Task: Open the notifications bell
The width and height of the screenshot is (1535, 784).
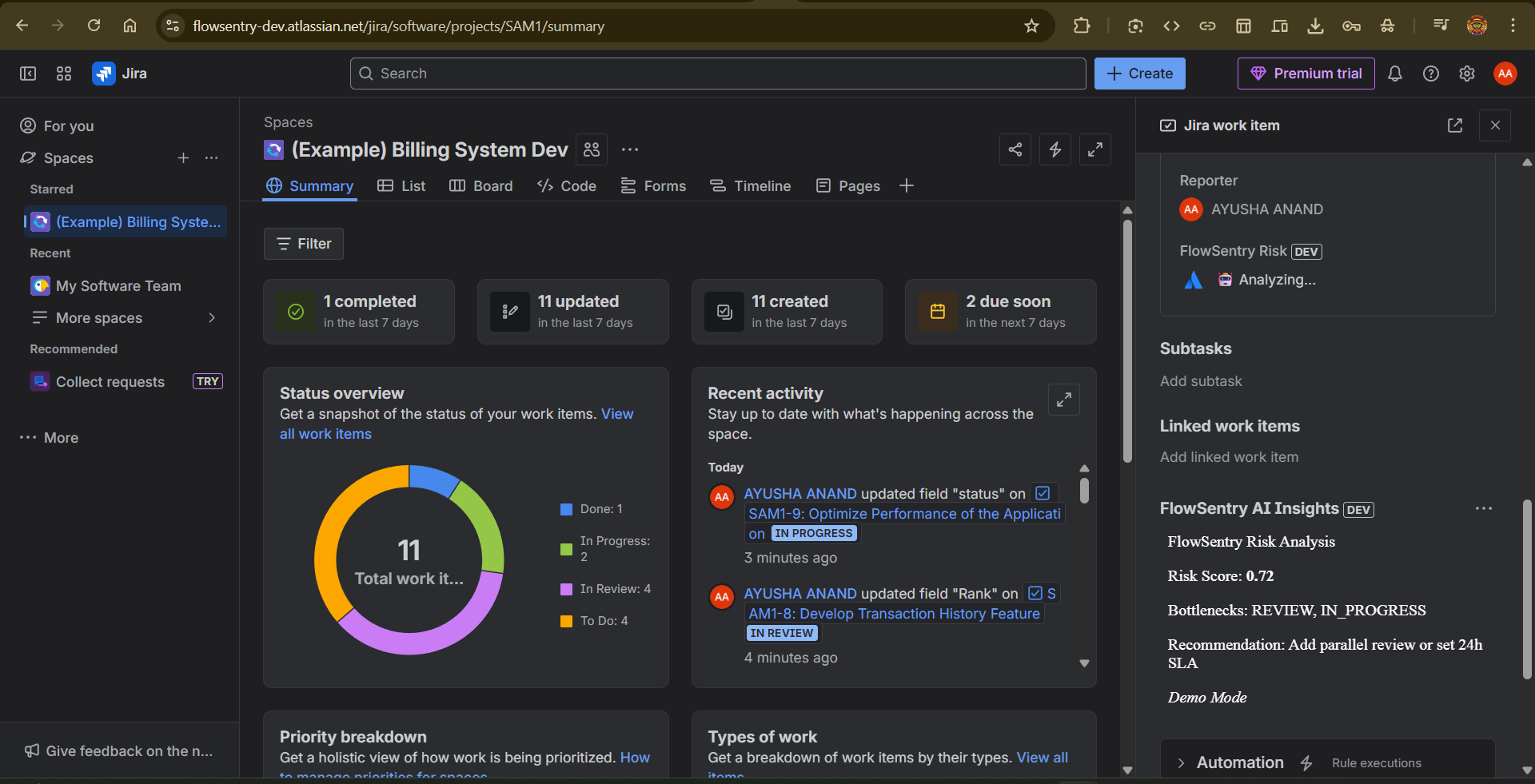Action: coord(1395,73)
